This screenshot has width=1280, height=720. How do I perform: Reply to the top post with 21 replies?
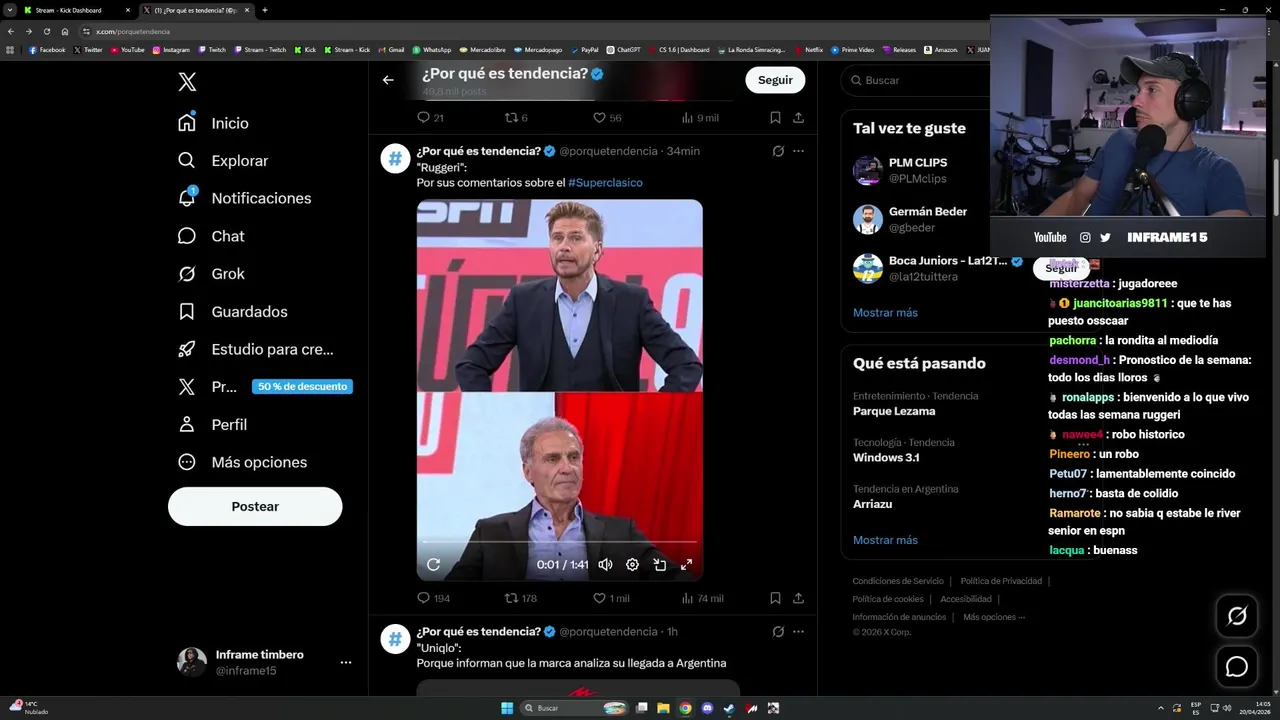[x=430, y=117]
